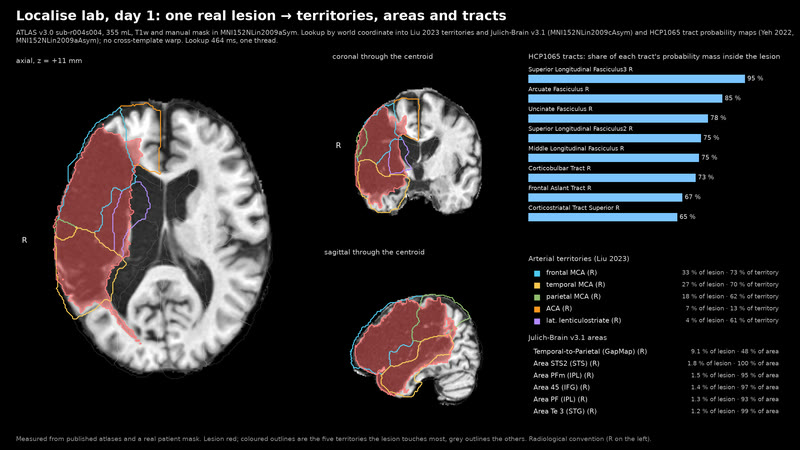
Task: Click '9.1 % of lesion · 48 % of area'
Action: tap(735, 352)
